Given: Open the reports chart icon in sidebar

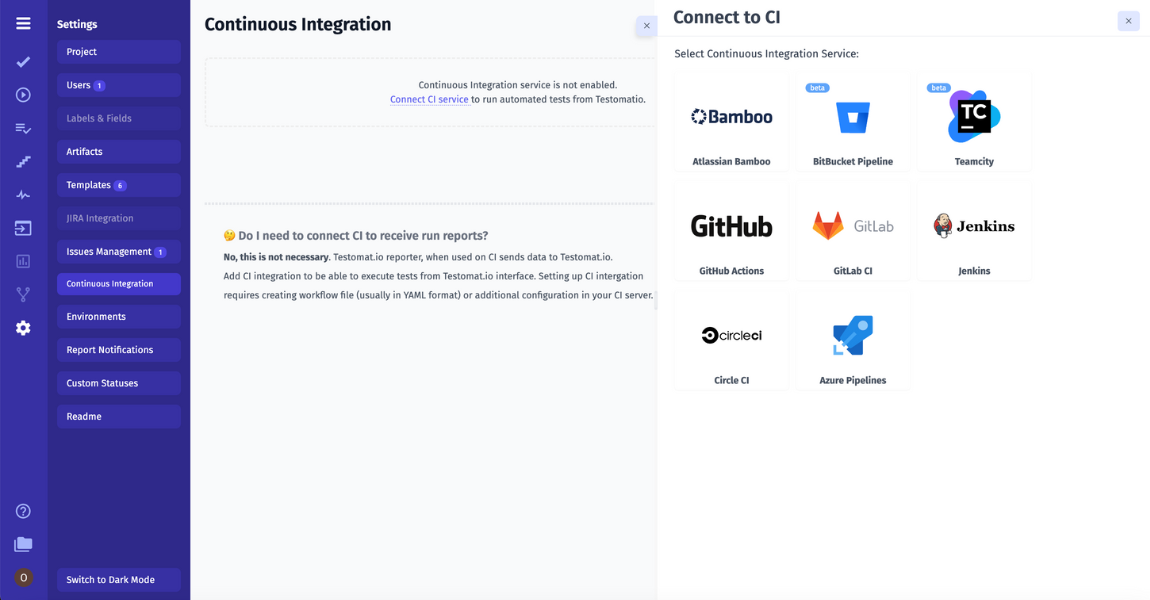Looking at the screenshot, I should coord(22,261).
